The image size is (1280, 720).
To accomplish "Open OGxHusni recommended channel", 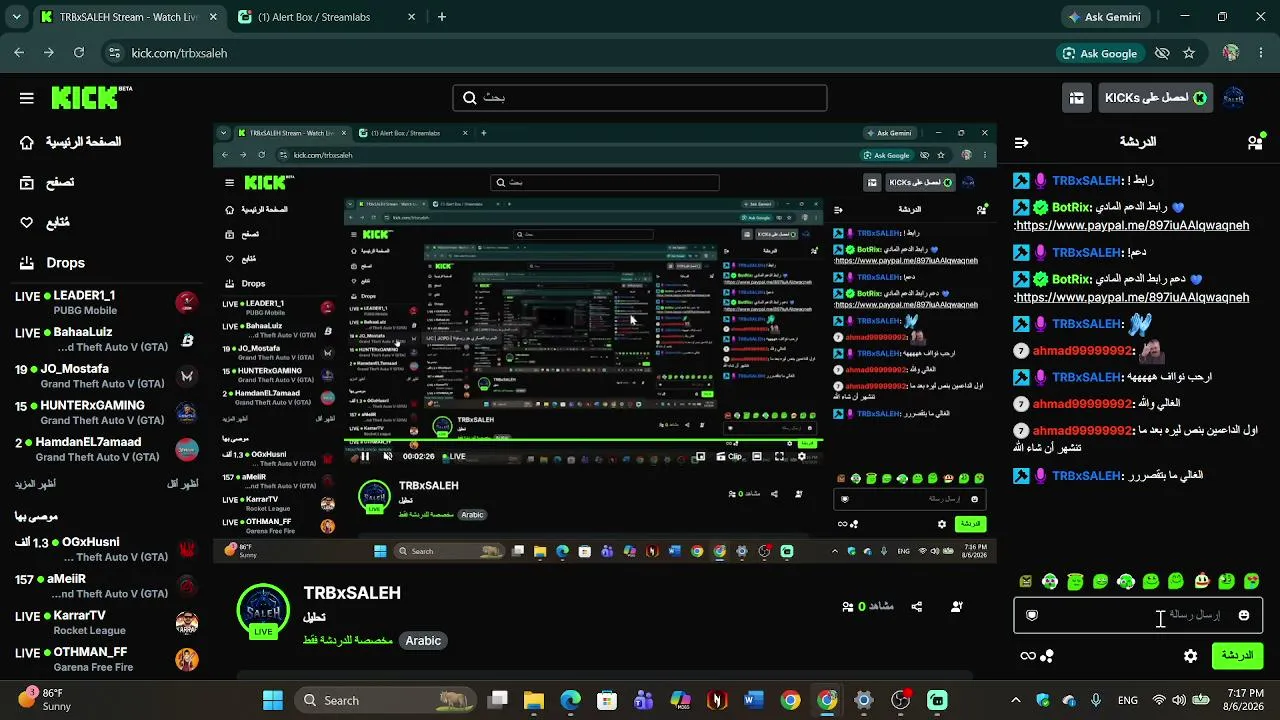I will click(x=105, y=549).
